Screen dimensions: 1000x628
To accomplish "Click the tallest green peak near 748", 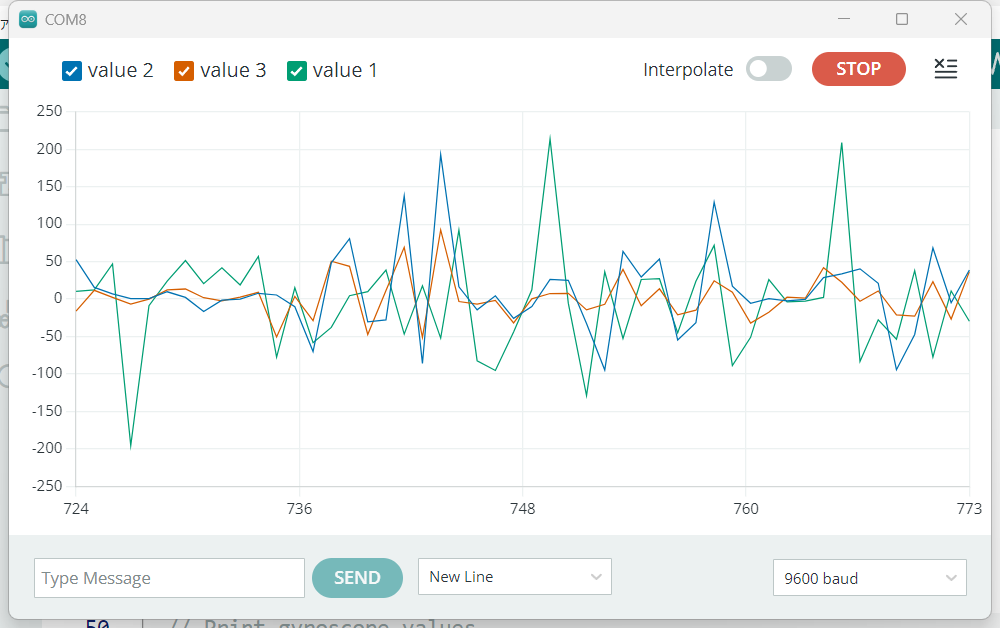I will (550, 138).
